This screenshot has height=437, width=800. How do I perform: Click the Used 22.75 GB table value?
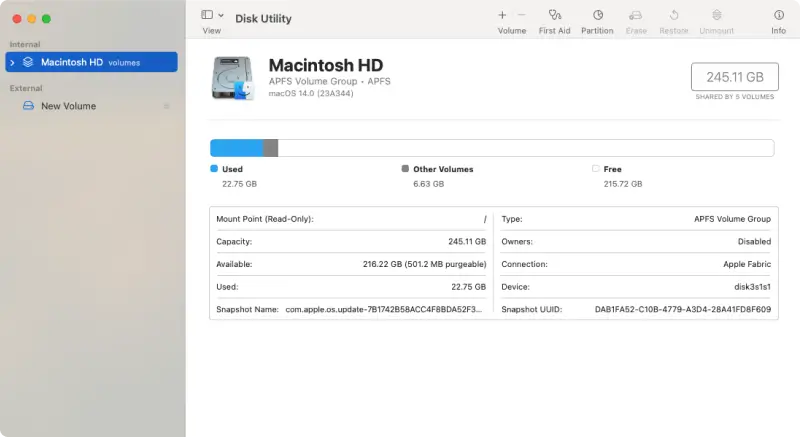pyautogui.click(x=468, y=287)
